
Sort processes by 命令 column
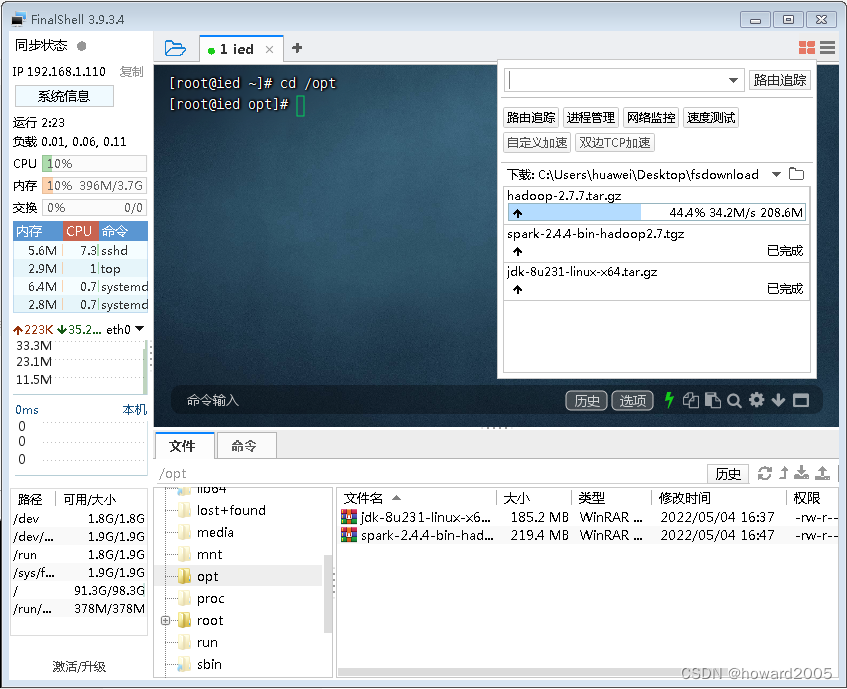[x=123, y=231]
